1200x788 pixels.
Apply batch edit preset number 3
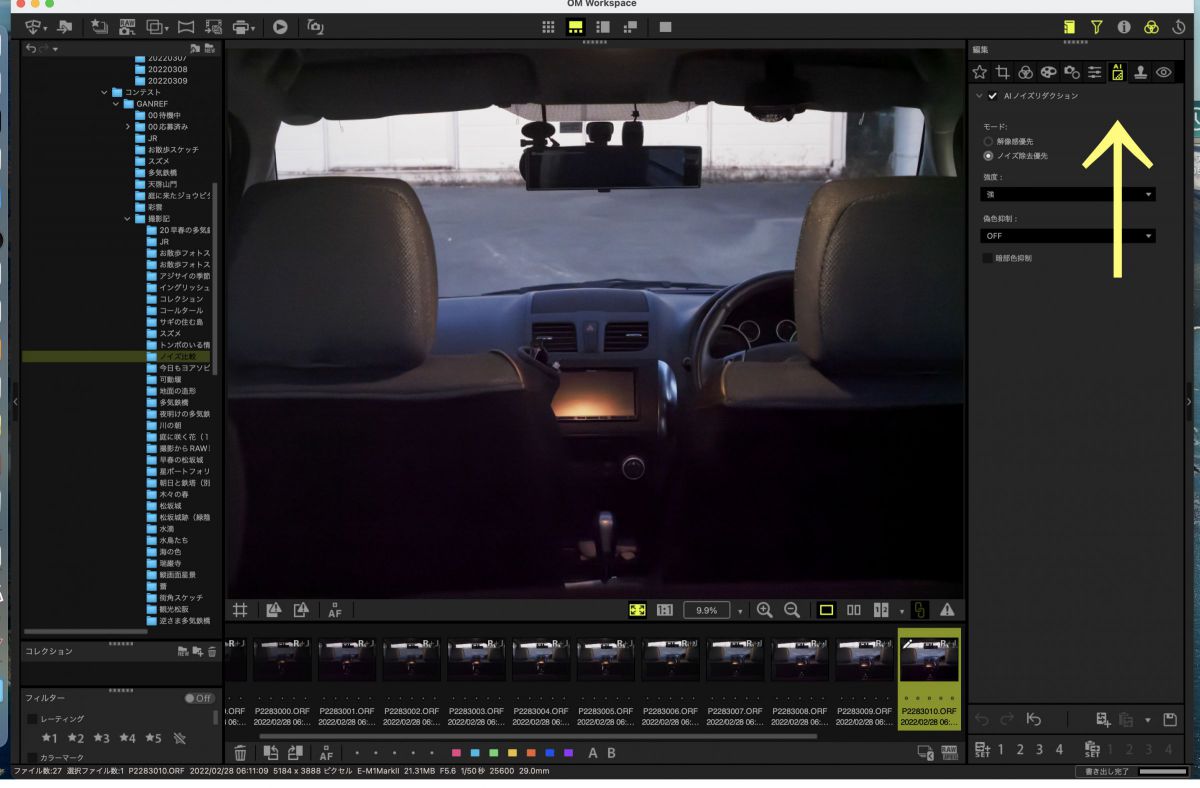pyautogui.click(x=1039, y=749)
